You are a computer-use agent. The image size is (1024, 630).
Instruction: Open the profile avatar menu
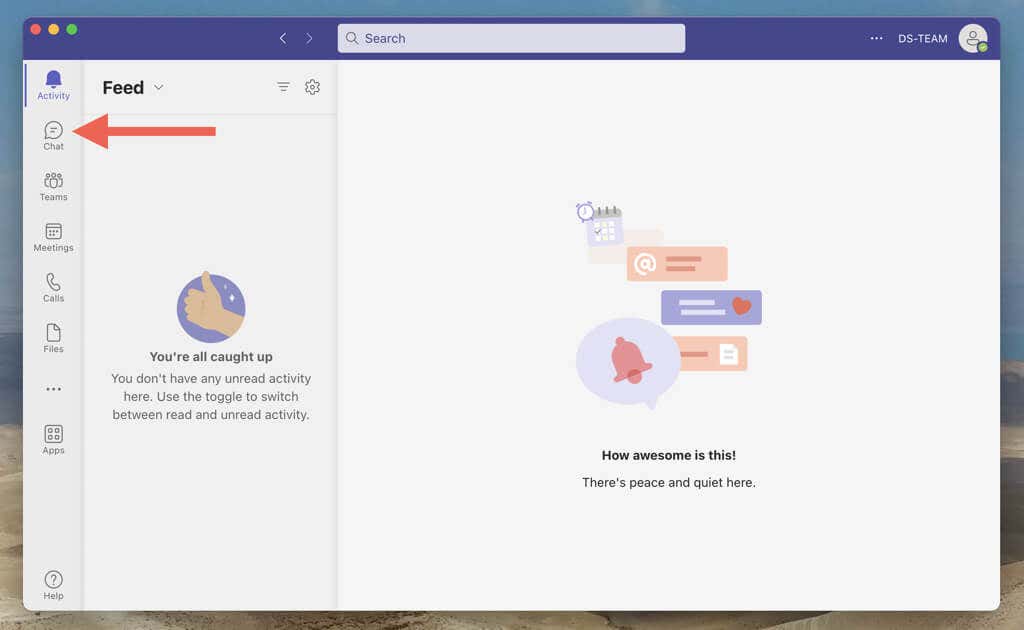click(x=972, y=38)
